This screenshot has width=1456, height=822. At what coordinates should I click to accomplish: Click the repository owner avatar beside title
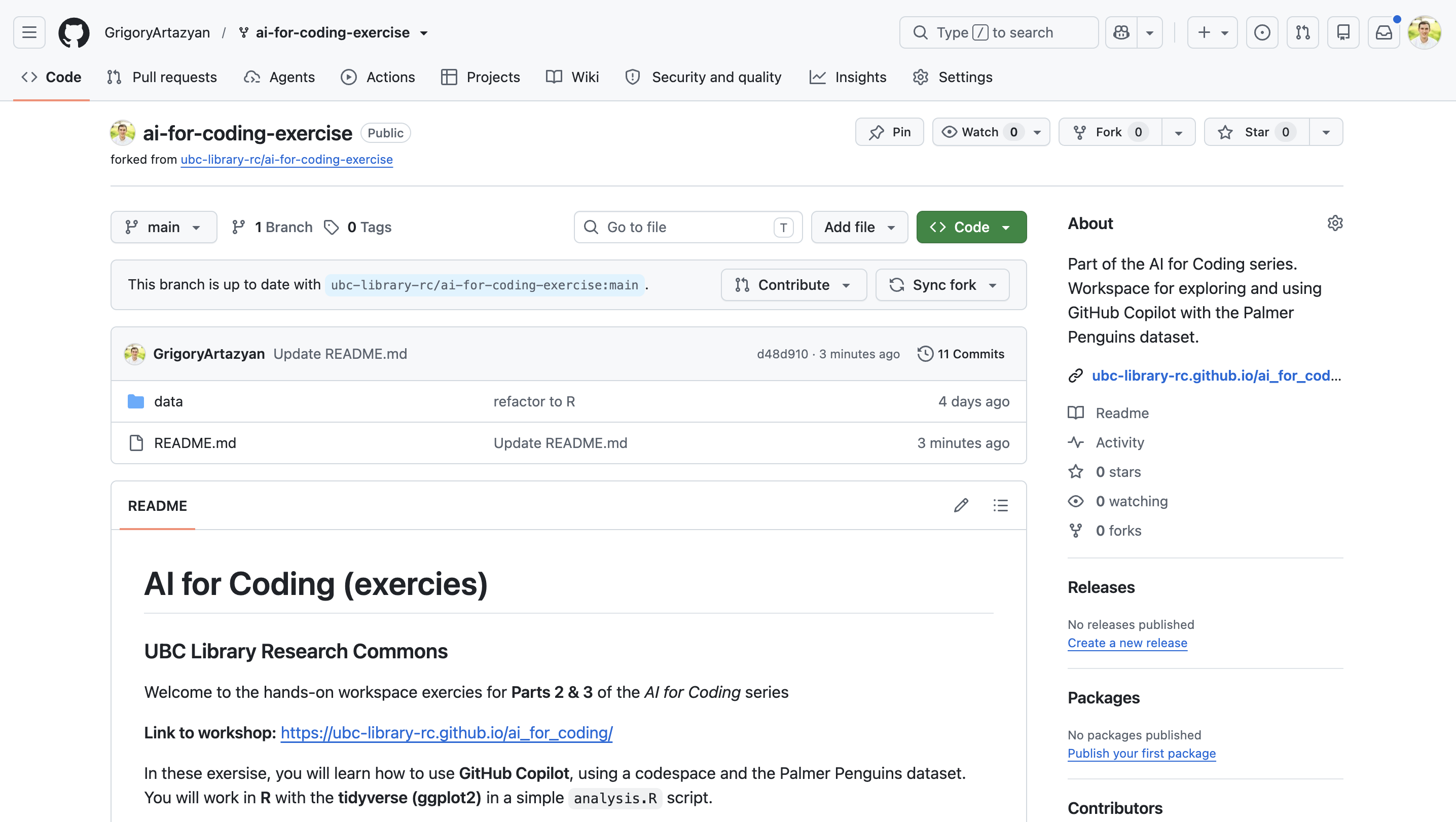click(x=123, y=133)
